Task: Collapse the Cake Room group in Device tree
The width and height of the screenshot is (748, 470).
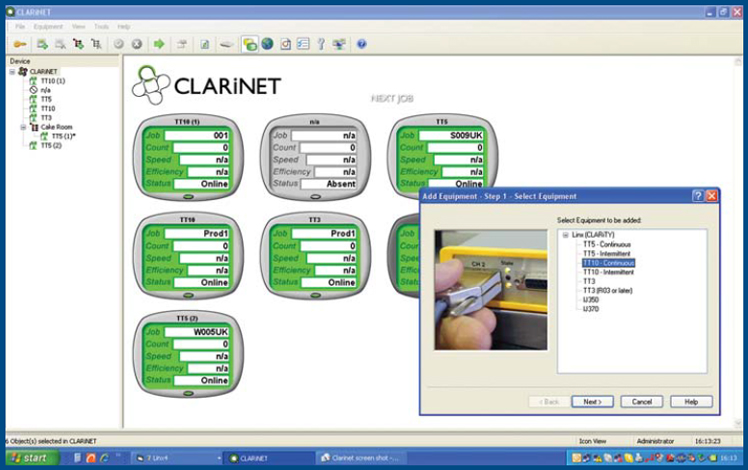Action: click(23, 127)
